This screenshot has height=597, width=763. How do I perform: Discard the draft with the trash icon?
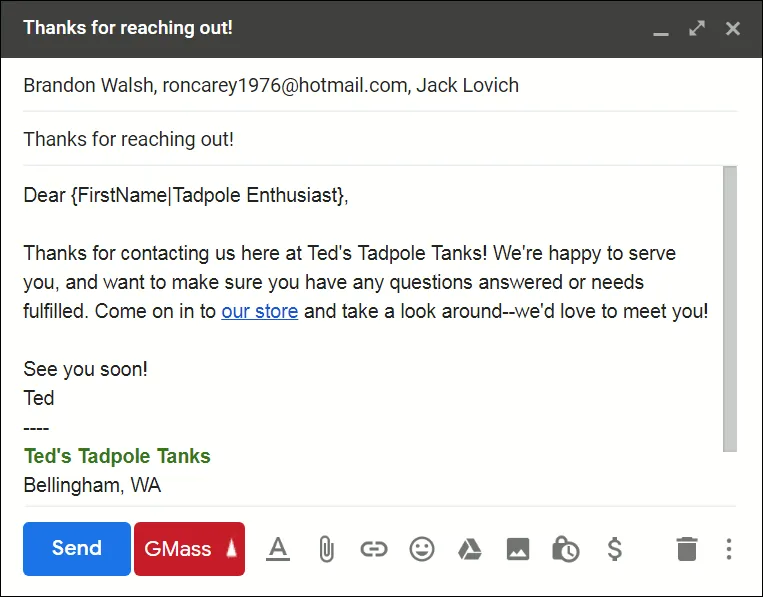pyautogui.click(x=687, y=549)
